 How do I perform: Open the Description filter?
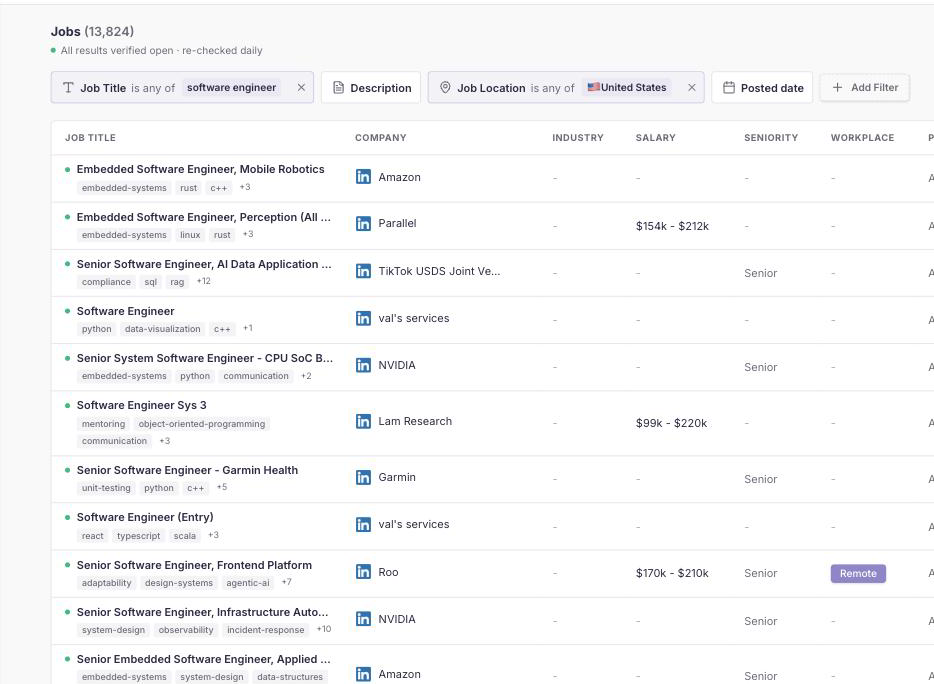click(371, 88)
